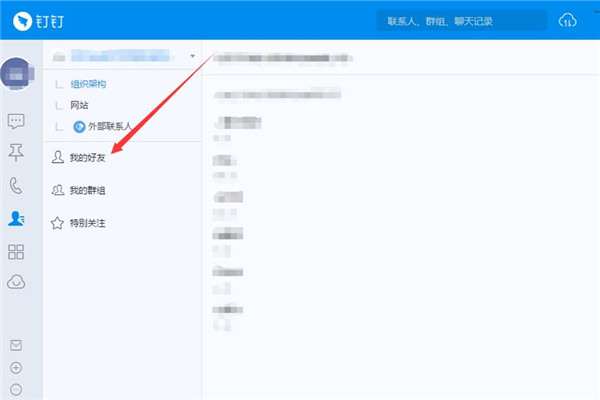Open the Workbench four-squares grid icon

tap(16, 250)
